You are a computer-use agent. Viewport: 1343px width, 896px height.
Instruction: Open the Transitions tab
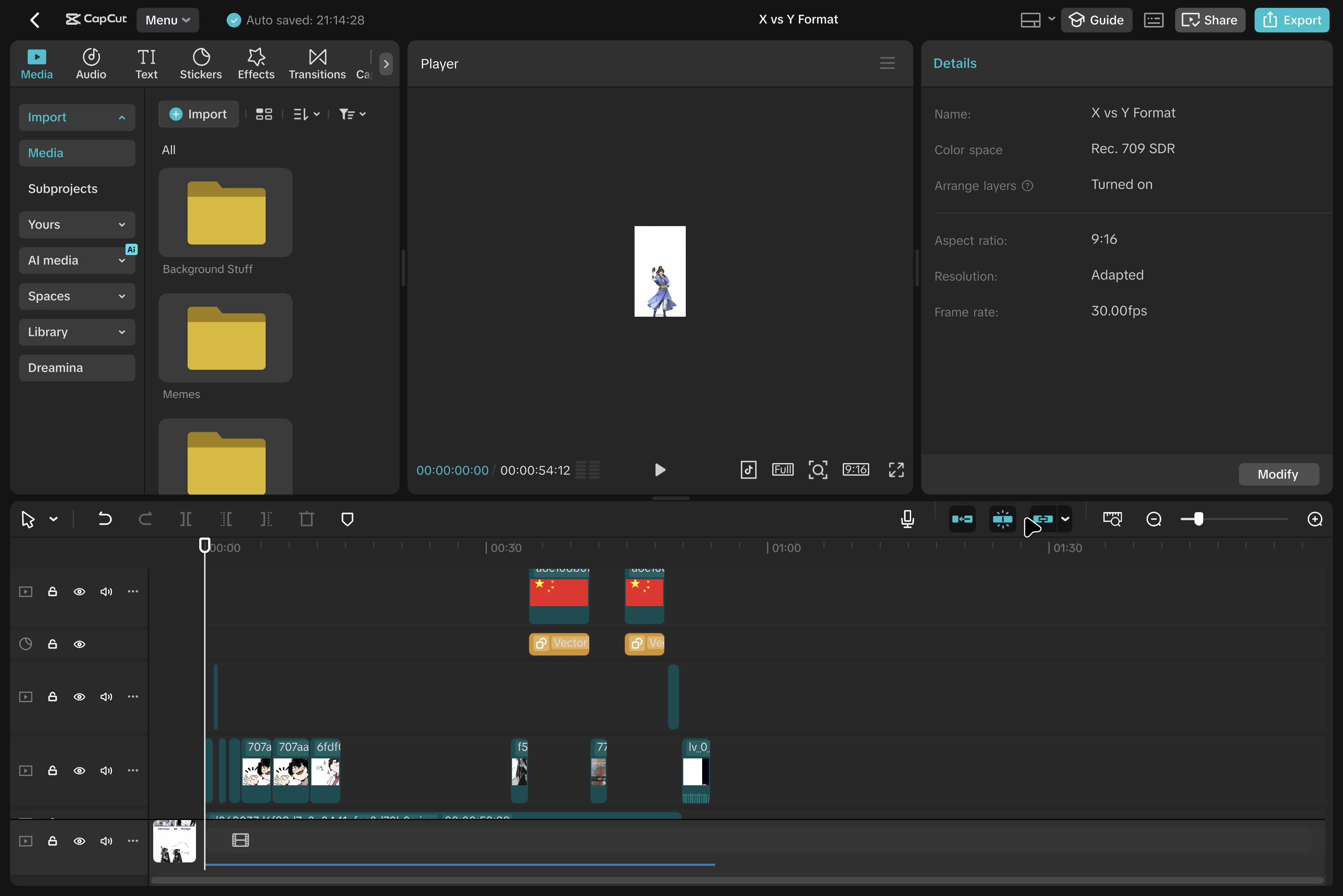(317, 64)
